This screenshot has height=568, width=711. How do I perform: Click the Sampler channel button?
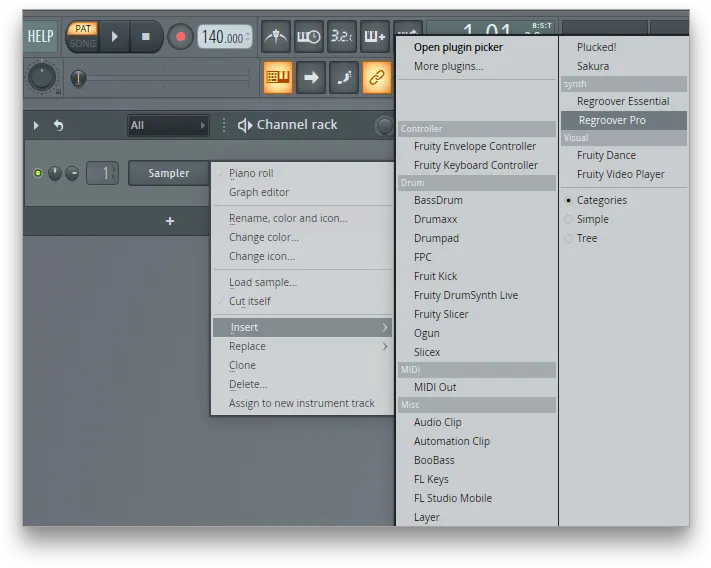point(169,173)
